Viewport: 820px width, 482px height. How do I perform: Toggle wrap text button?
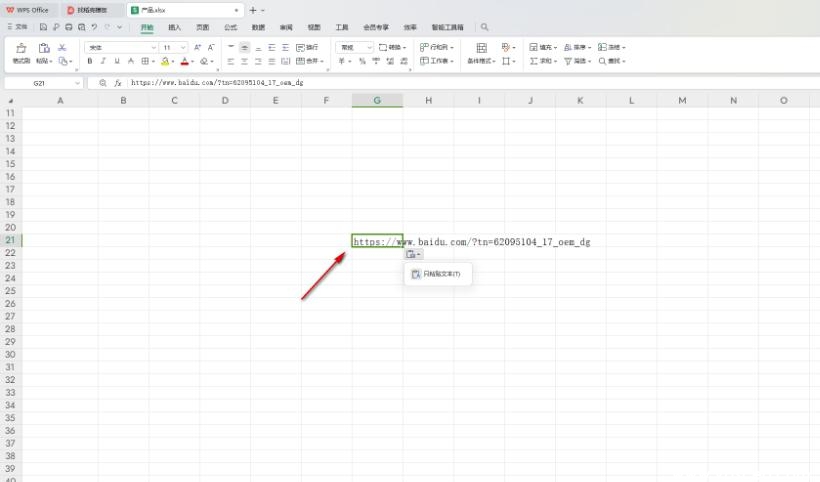coord(307,48)
